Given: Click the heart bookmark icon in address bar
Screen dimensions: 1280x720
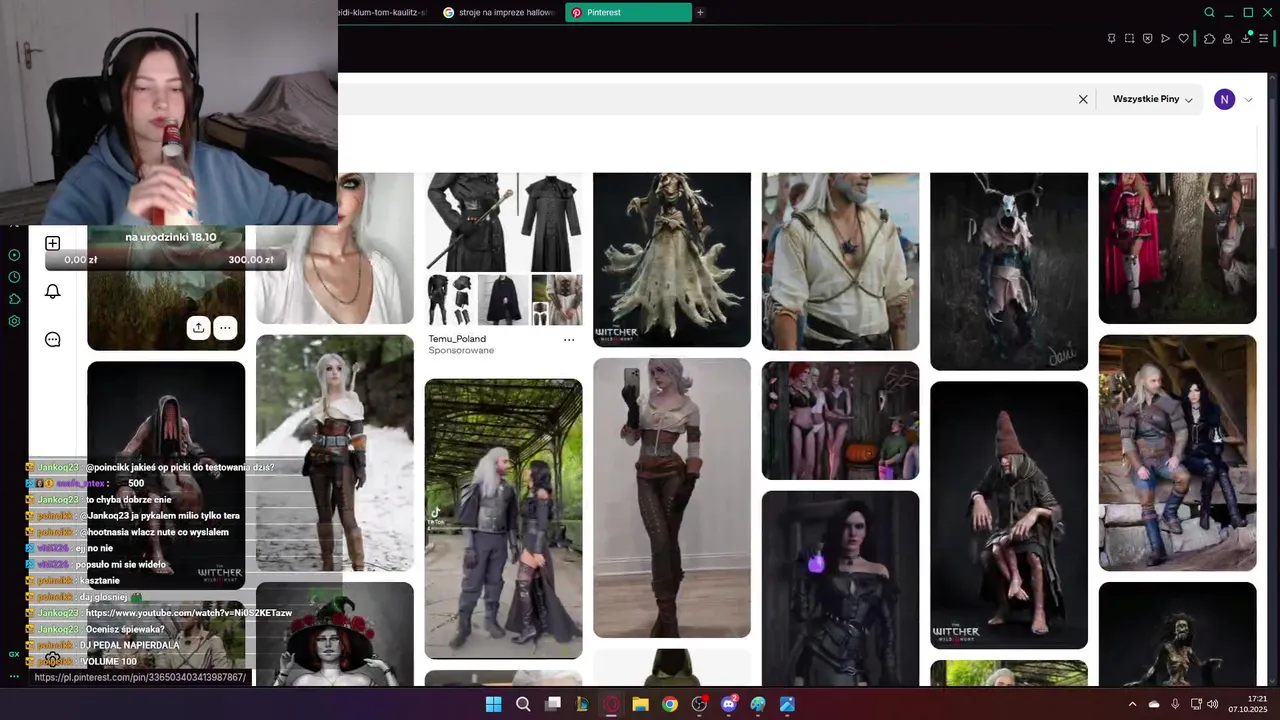Looking at the screenshot, I should pyautogui.click(x=1183, y=38).
